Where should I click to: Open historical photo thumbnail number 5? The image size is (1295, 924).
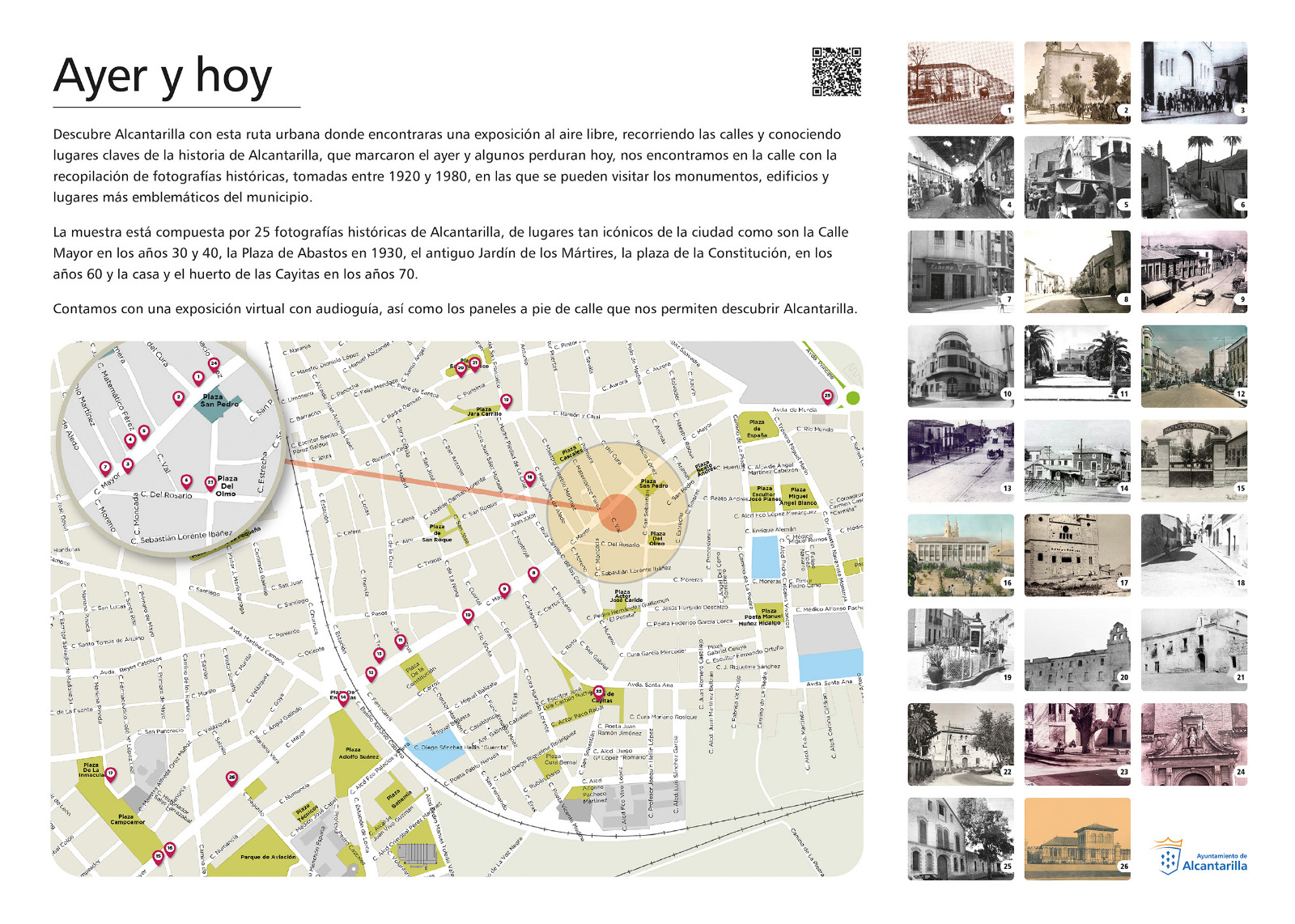[1077, 177]
